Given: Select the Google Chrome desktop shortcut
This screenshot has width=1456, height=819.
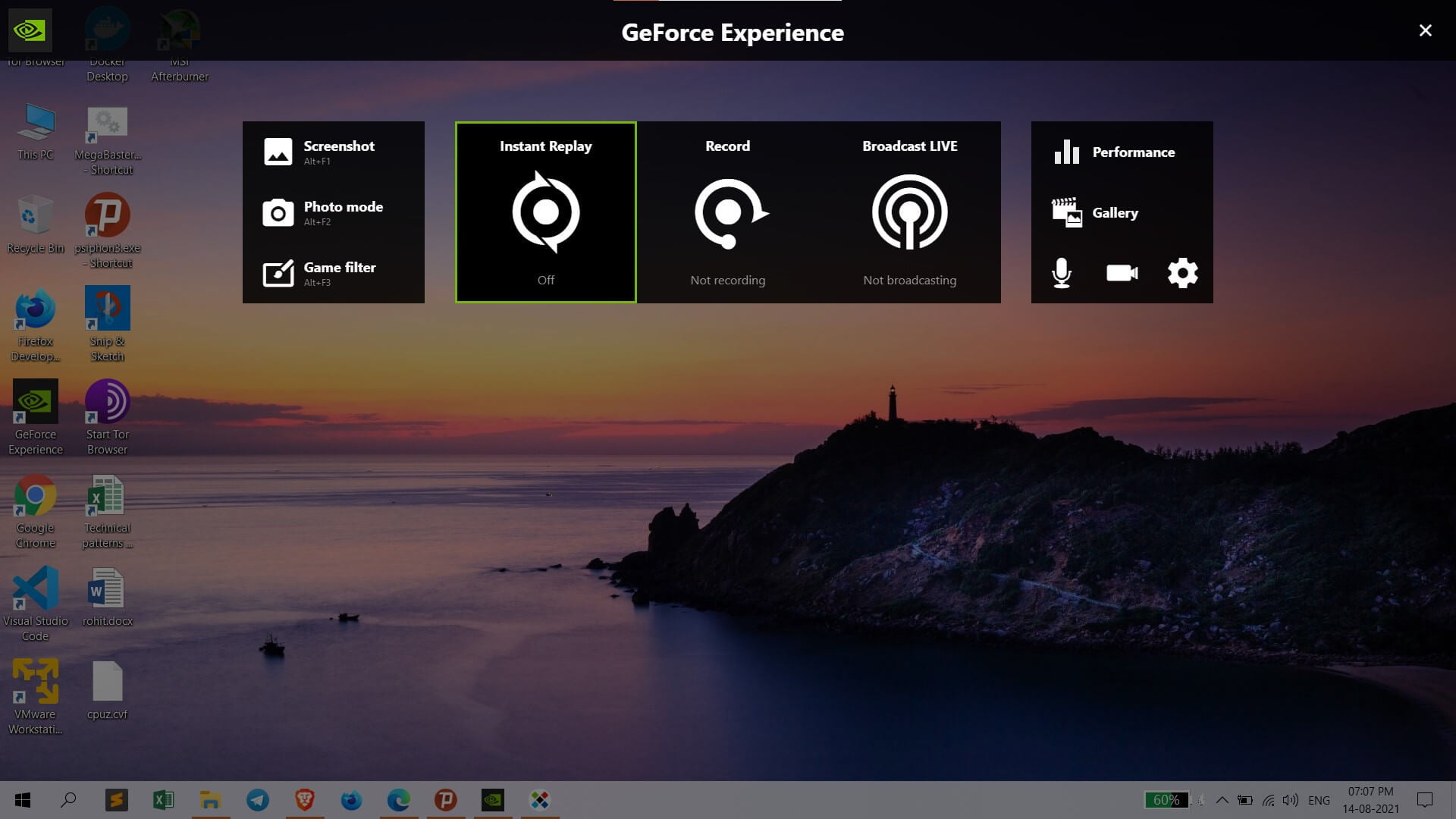Looking at the screenshot, I should (x=36, y=512).
